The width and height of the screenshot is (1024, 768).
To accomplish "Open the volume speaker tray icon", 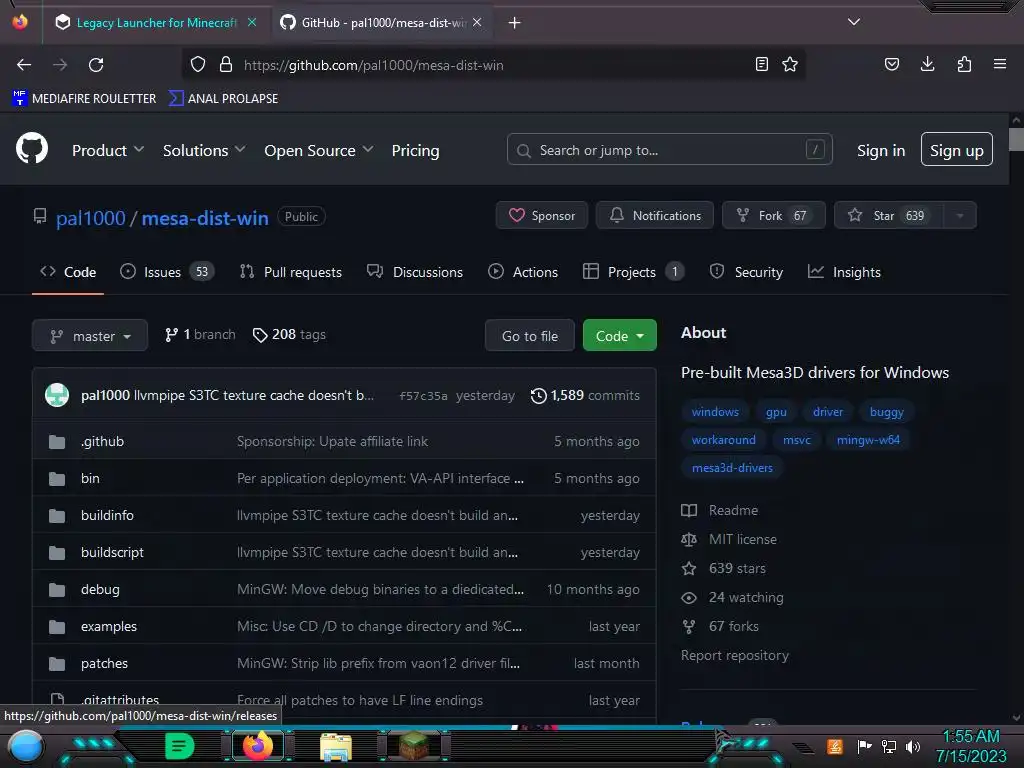I will click(x=913, y=746).
